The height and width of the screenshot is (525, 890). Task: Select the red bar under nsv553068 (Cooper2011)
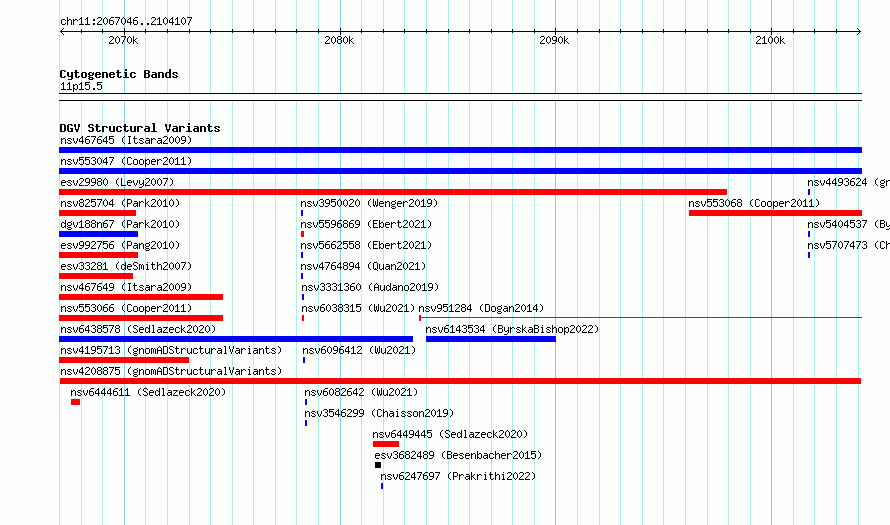point(775,213)
